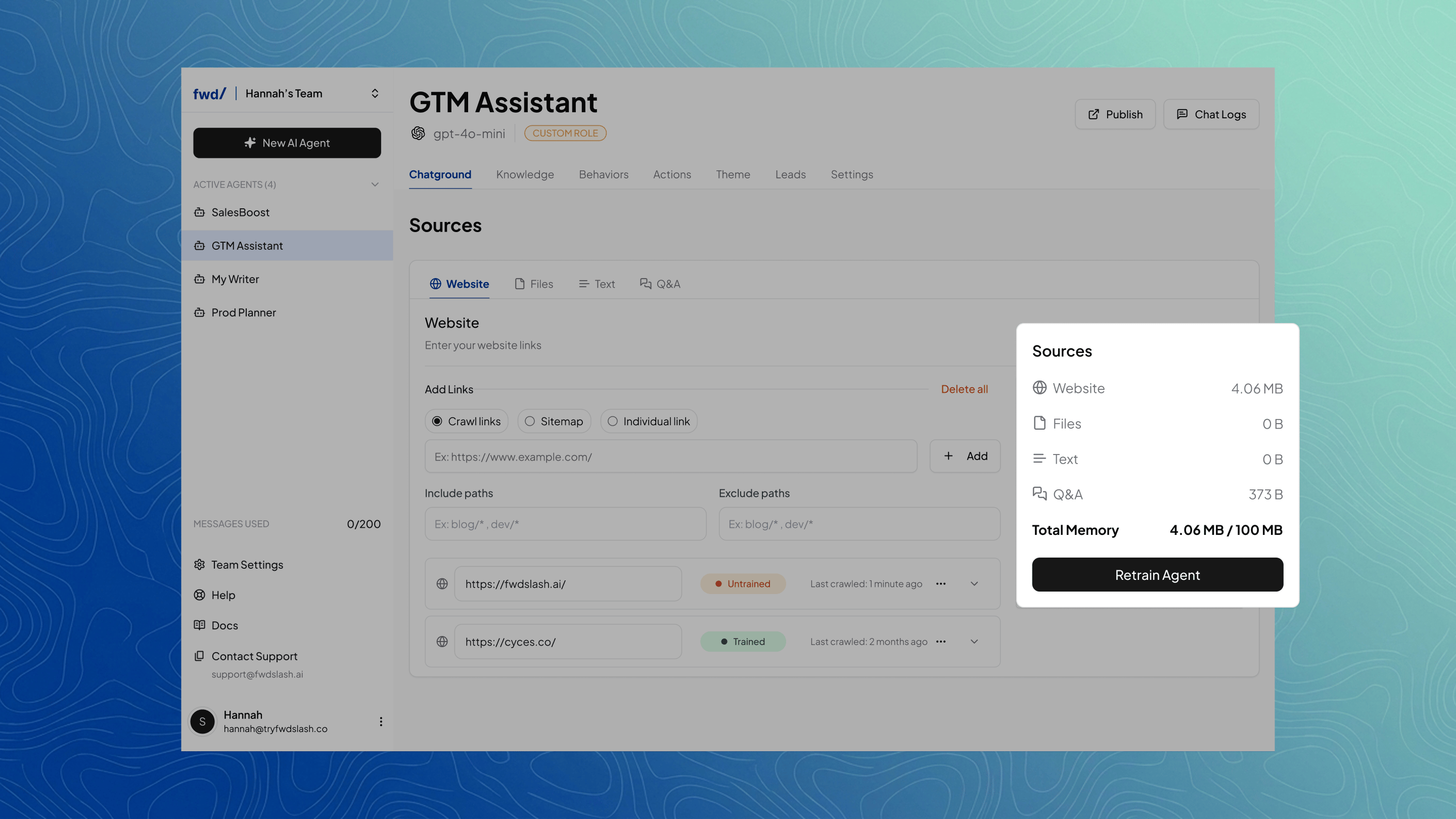Open more options for cyces.co row

tap(940, 642)
